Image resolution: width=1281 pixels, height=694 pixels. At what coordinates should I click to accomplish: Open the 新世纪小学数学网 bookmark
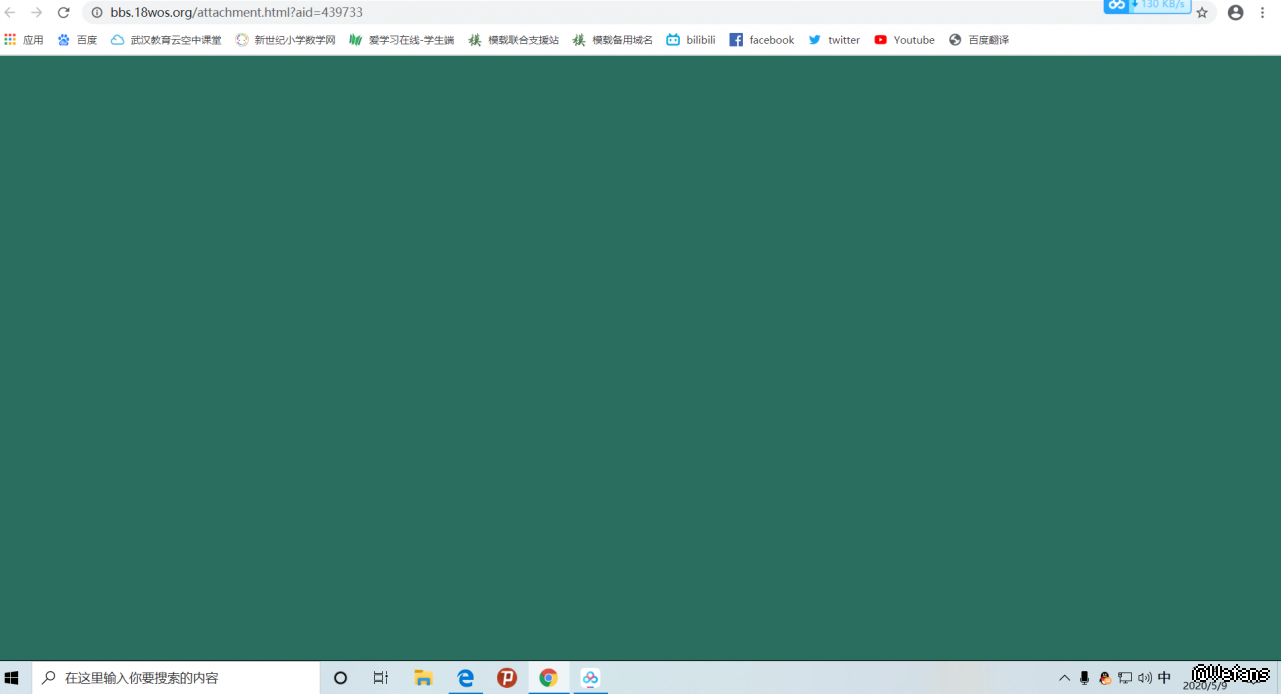[x=286, y=40]
